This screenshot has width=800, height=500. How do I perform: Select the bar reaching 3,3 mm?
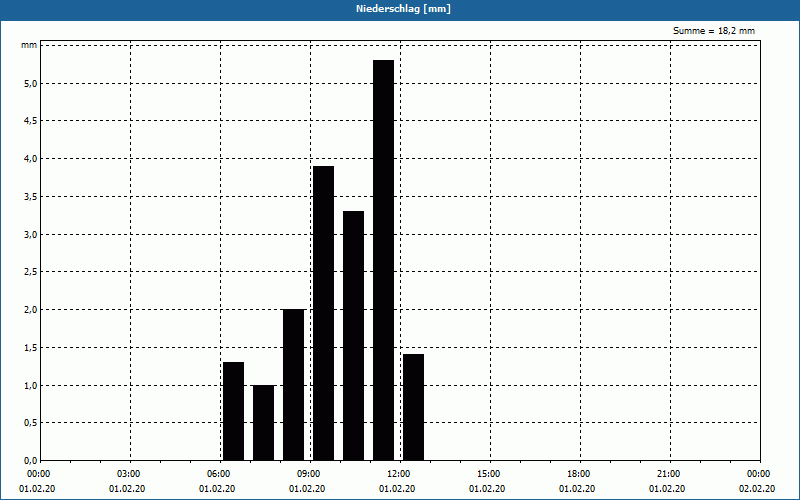tap(354, 336)
